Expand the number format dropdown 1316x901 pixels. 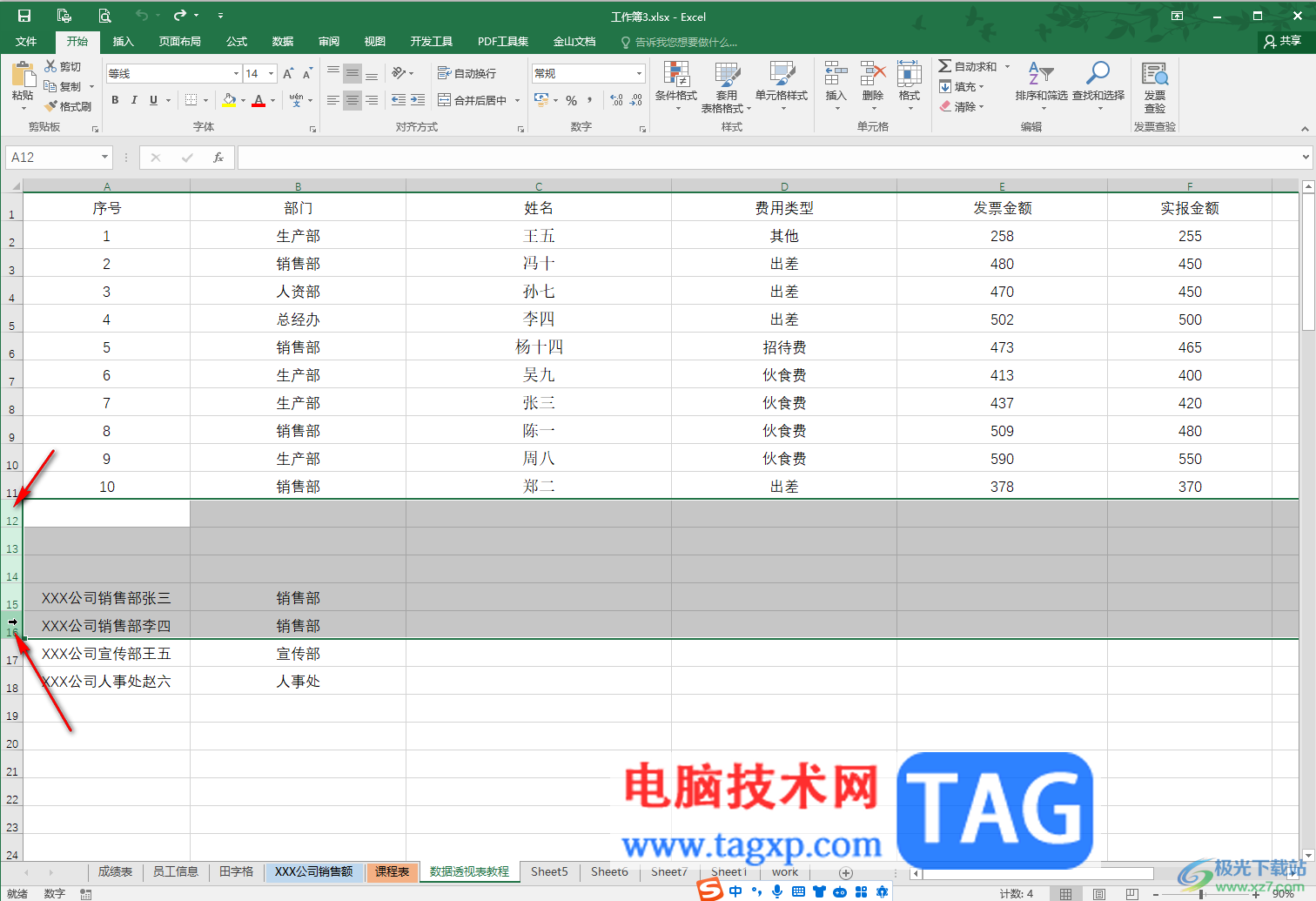point(639,74)
